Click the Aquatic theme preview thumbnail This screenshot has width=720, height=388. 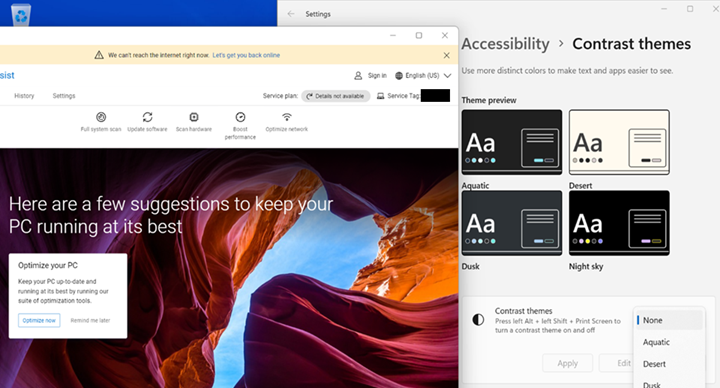click(512, 142)
